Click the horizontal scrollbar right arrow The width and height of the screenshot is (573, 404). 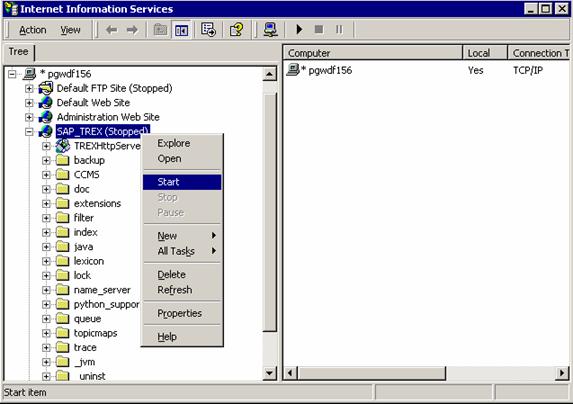pos(562,373)
